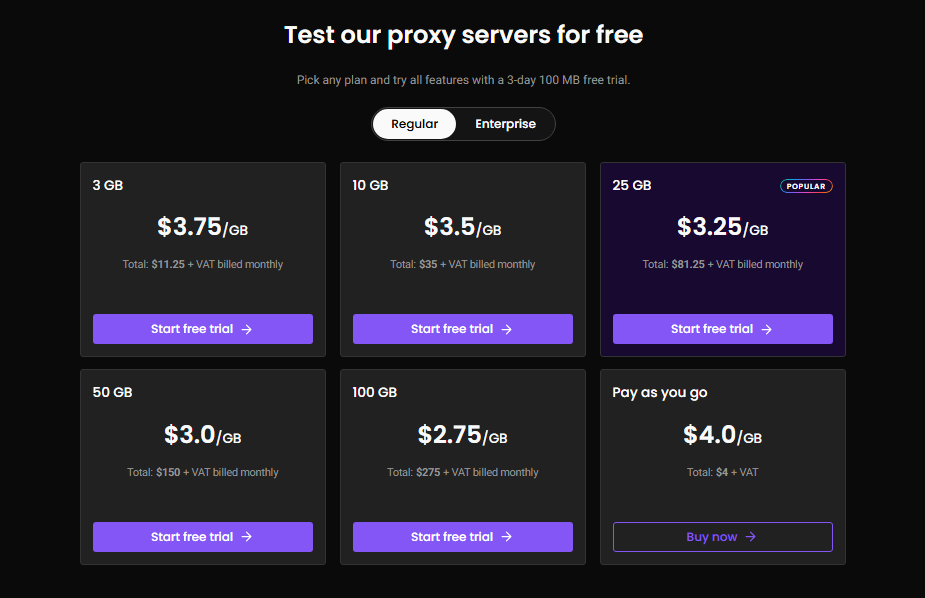The height and width of the screenshot is (598, 925).
Task: Click the Pay as you go card title
Action: 660,393
